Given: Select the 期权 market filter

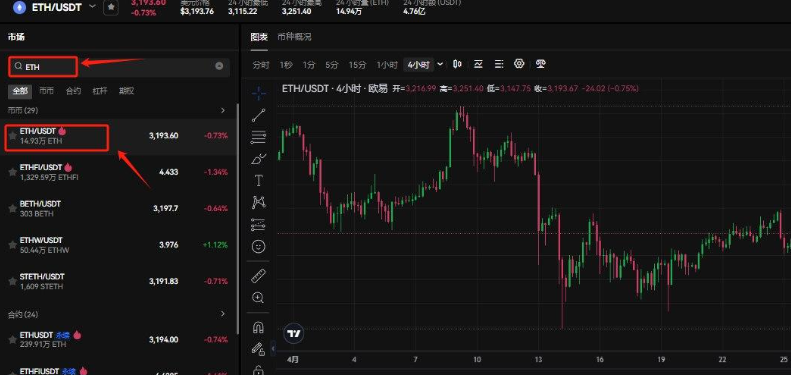Looking at the screenshot, I should coord(127,91).
